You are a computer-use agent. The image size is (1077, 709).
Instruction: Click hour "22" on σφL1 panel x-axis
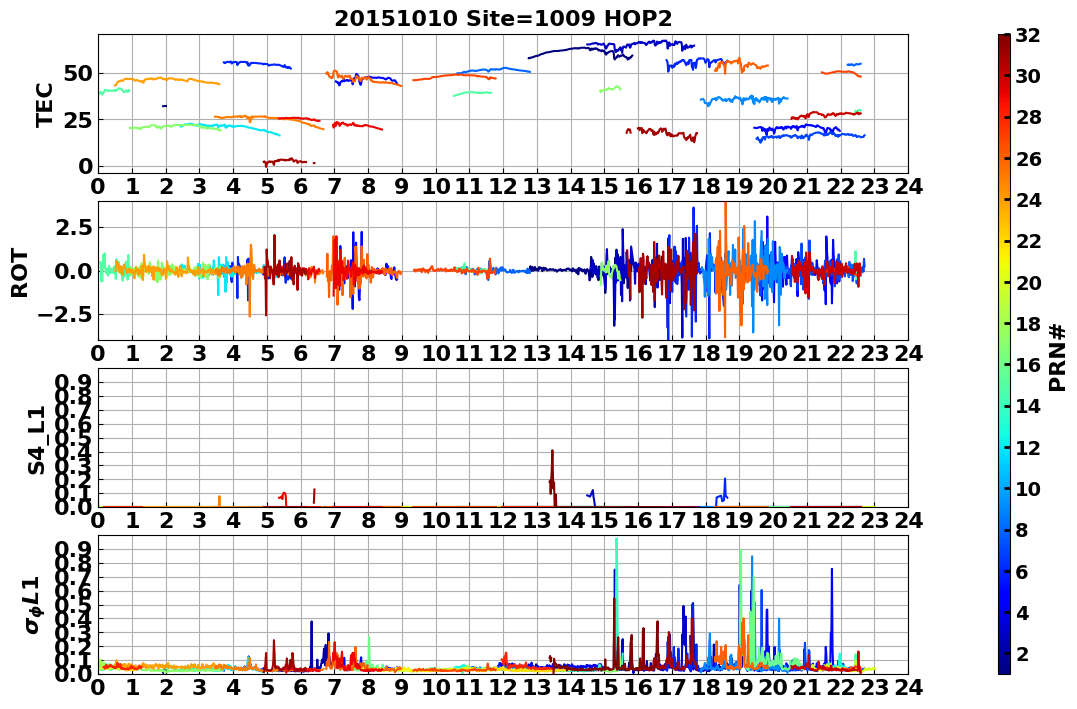[x=841, y=688]
